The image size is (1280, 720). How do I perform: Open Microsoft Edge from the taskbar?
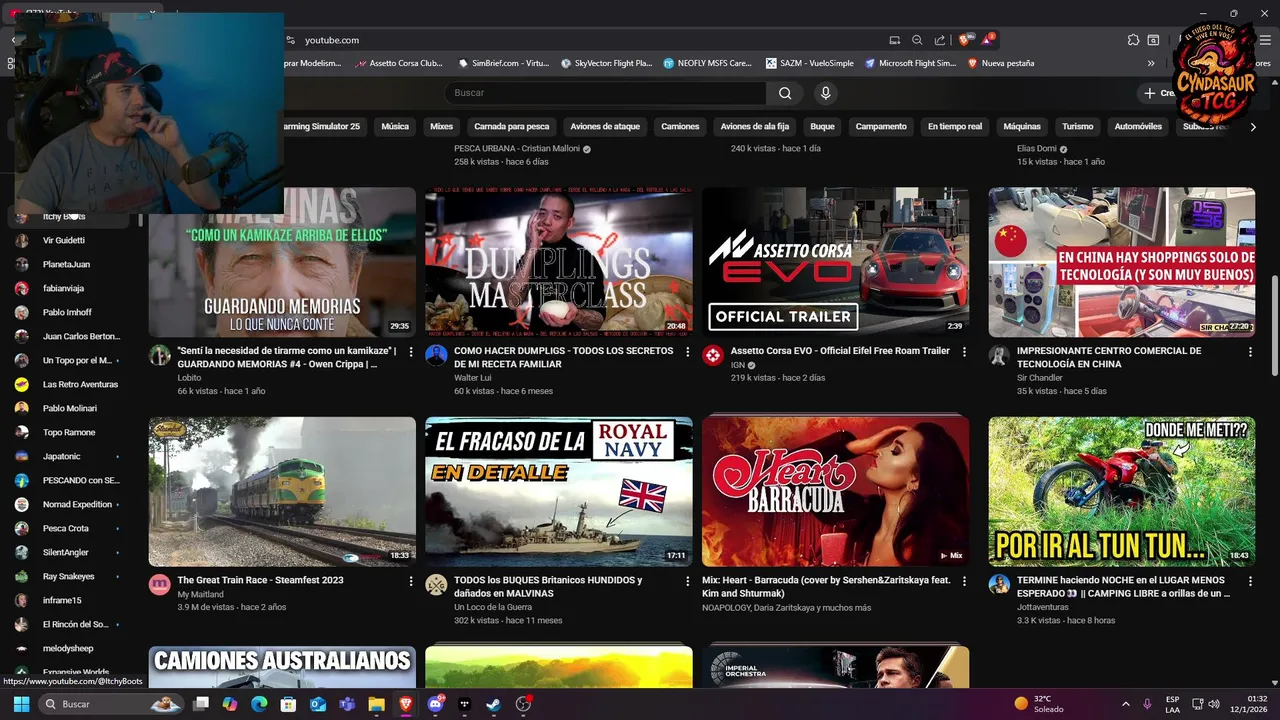tap(259, 704)
